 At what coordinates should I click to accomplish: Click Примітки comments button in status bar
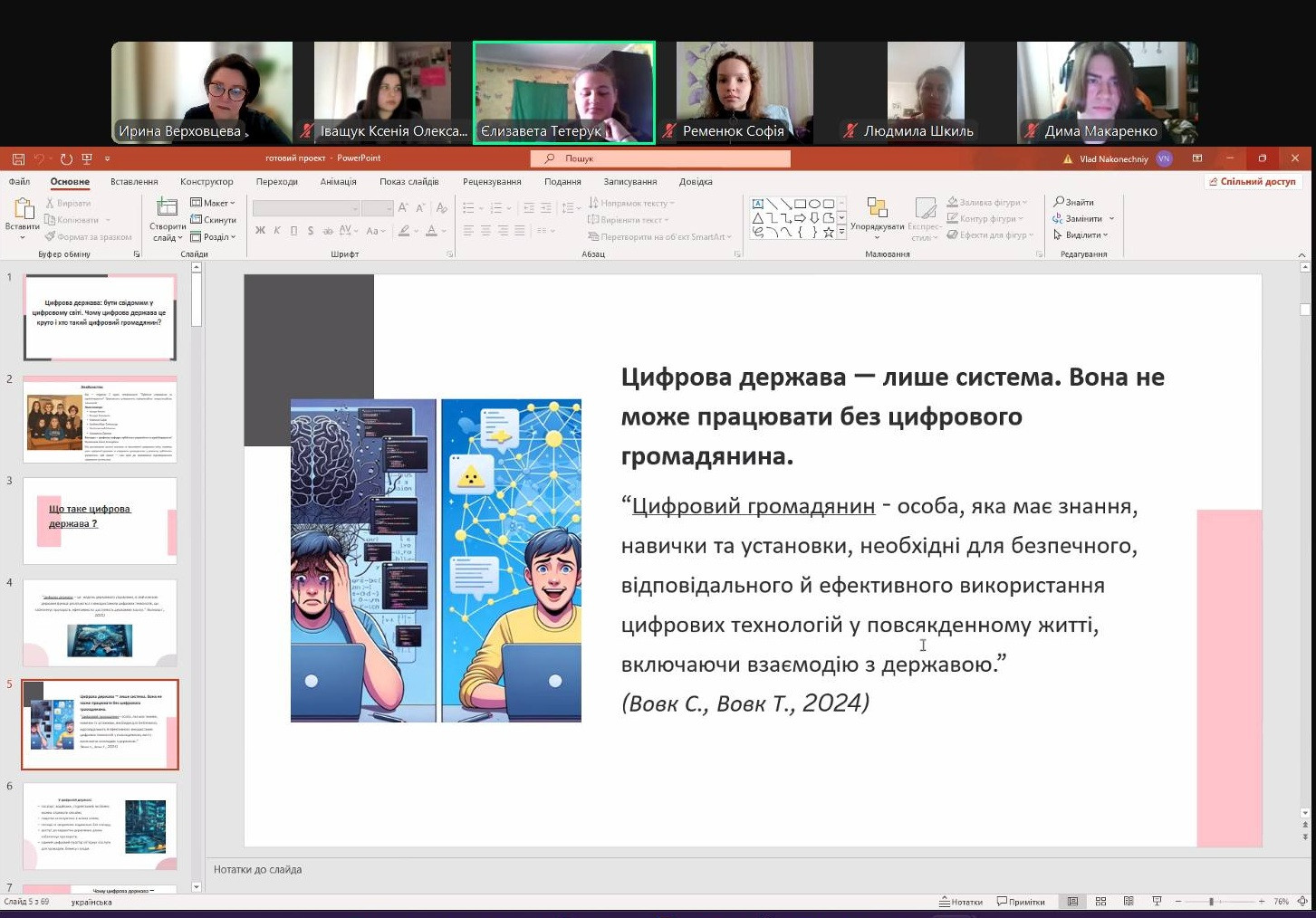click(x=1021, y=902)
